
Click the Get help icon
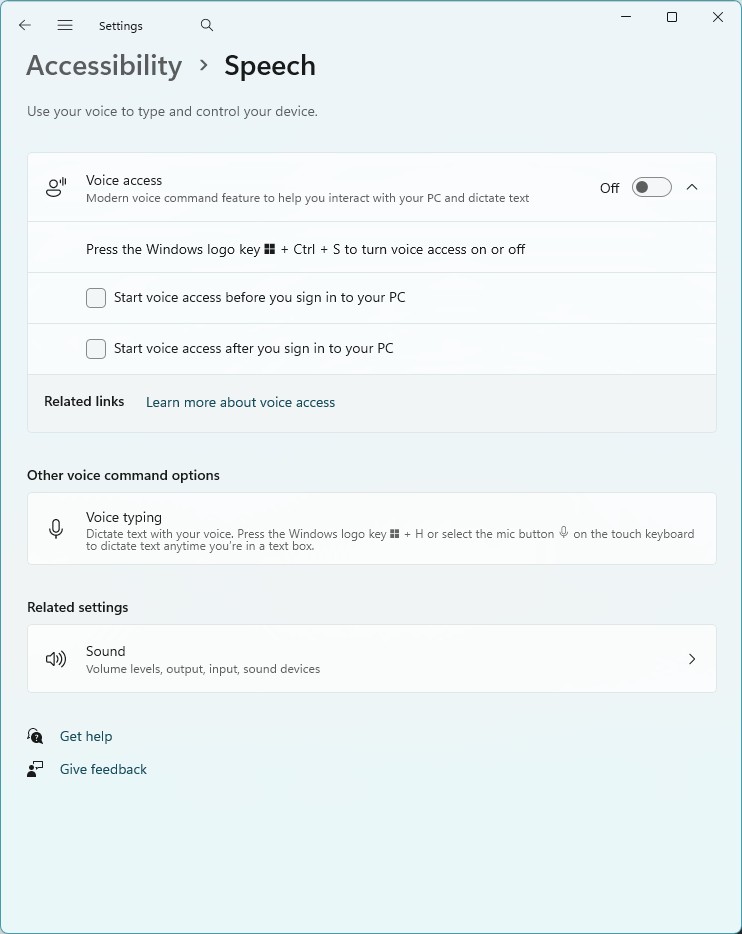pyautogui.click(x=36, y=736)
